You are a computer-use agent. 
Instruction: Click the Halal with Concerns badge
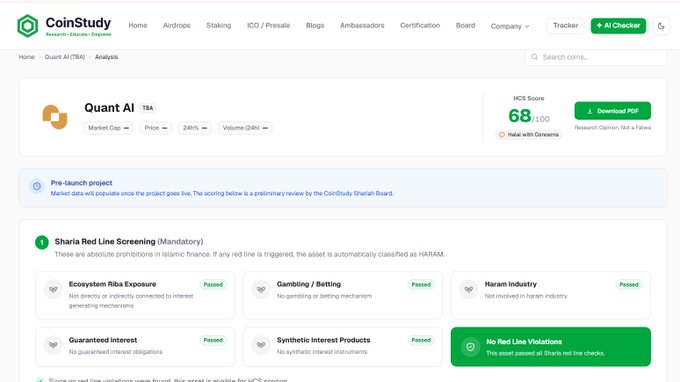click(x=529, y=135)
